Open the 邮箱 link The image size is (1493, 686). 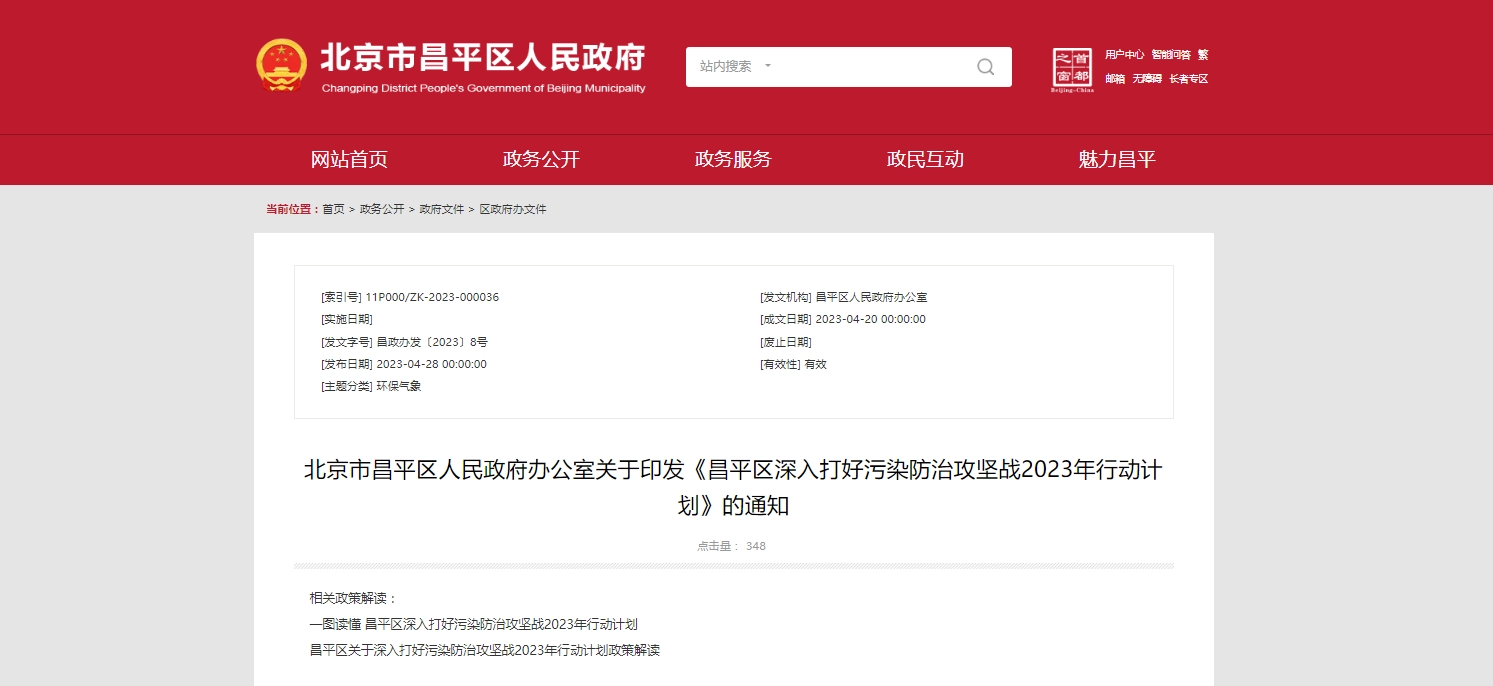click(x=1115, y=79)
